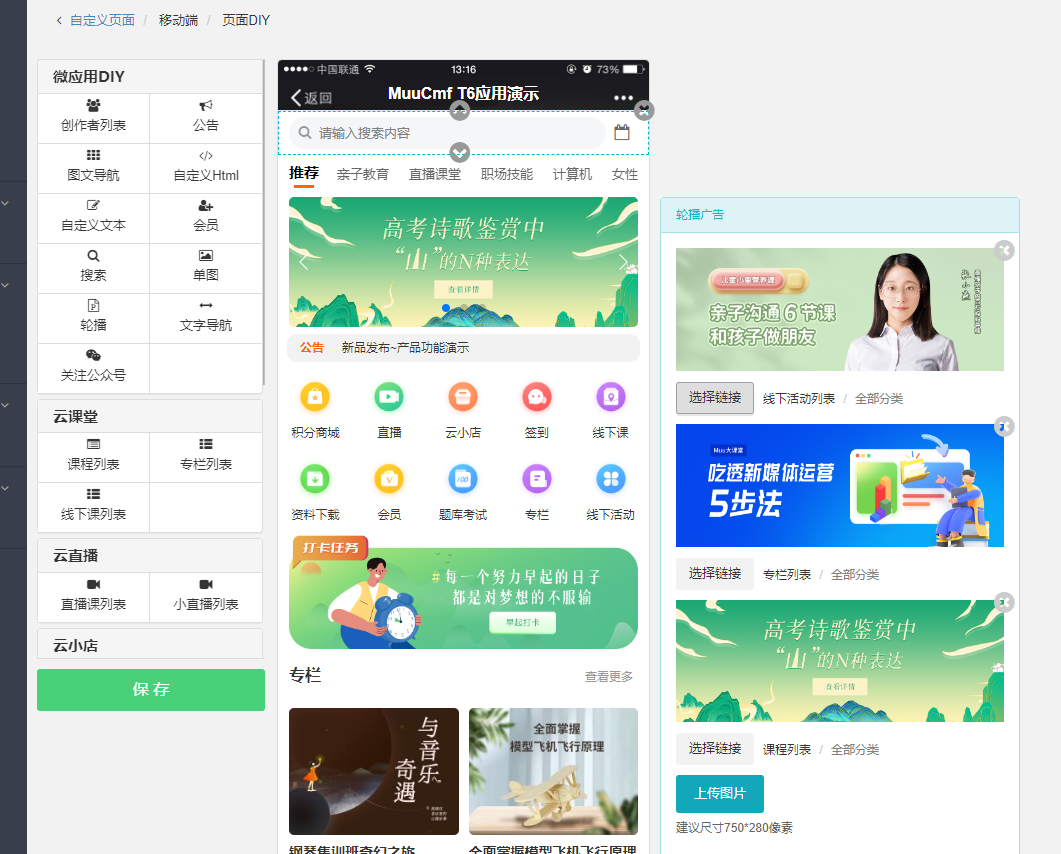Image resolution: width=1061 pixels, height=854 pixels.
Task: Click 选择链接 for 专栏列表 image
Action: pyautogui.click(x=715, y=574)
